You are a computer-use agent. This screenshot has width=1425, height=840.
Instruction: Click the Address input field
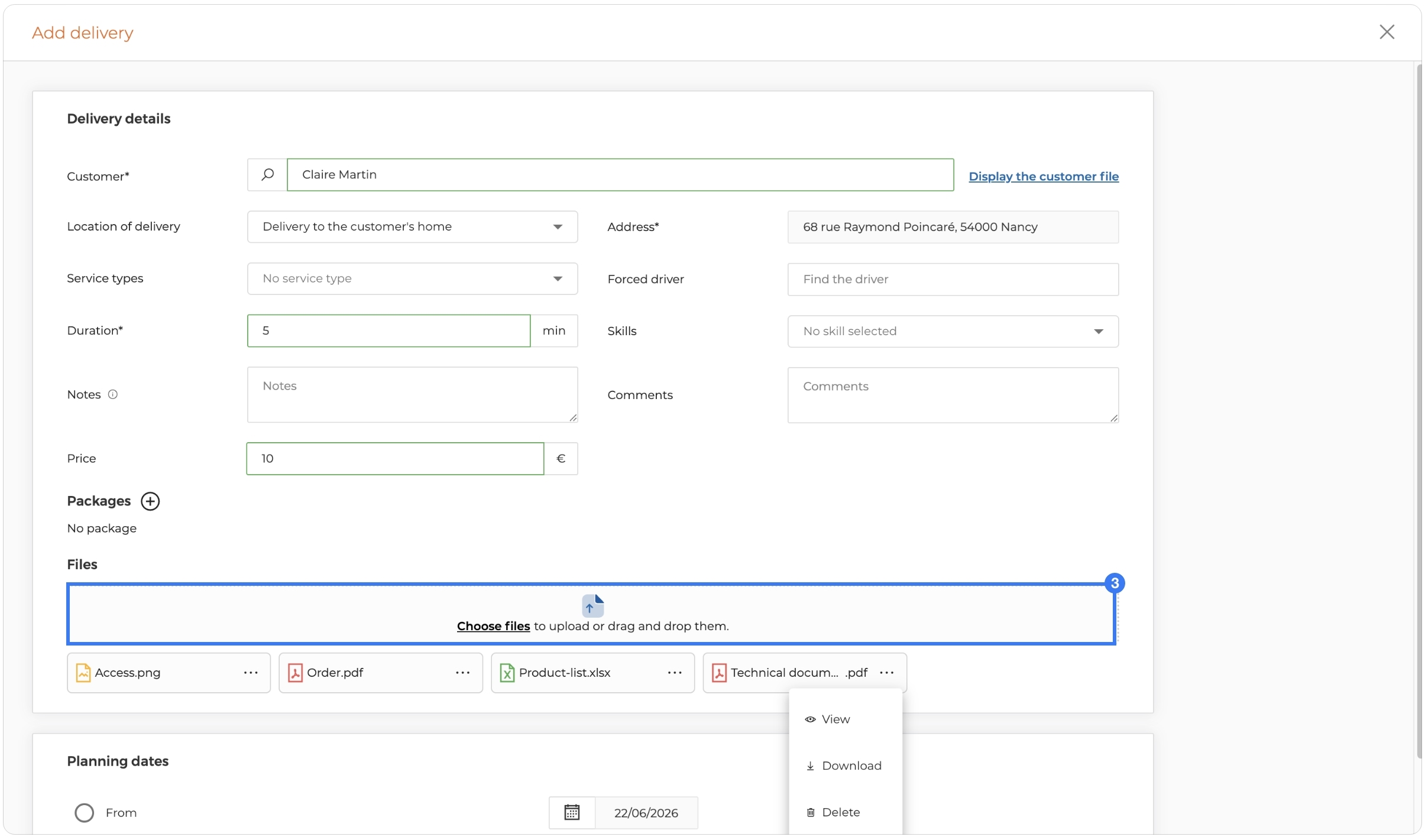coord(953,227)
